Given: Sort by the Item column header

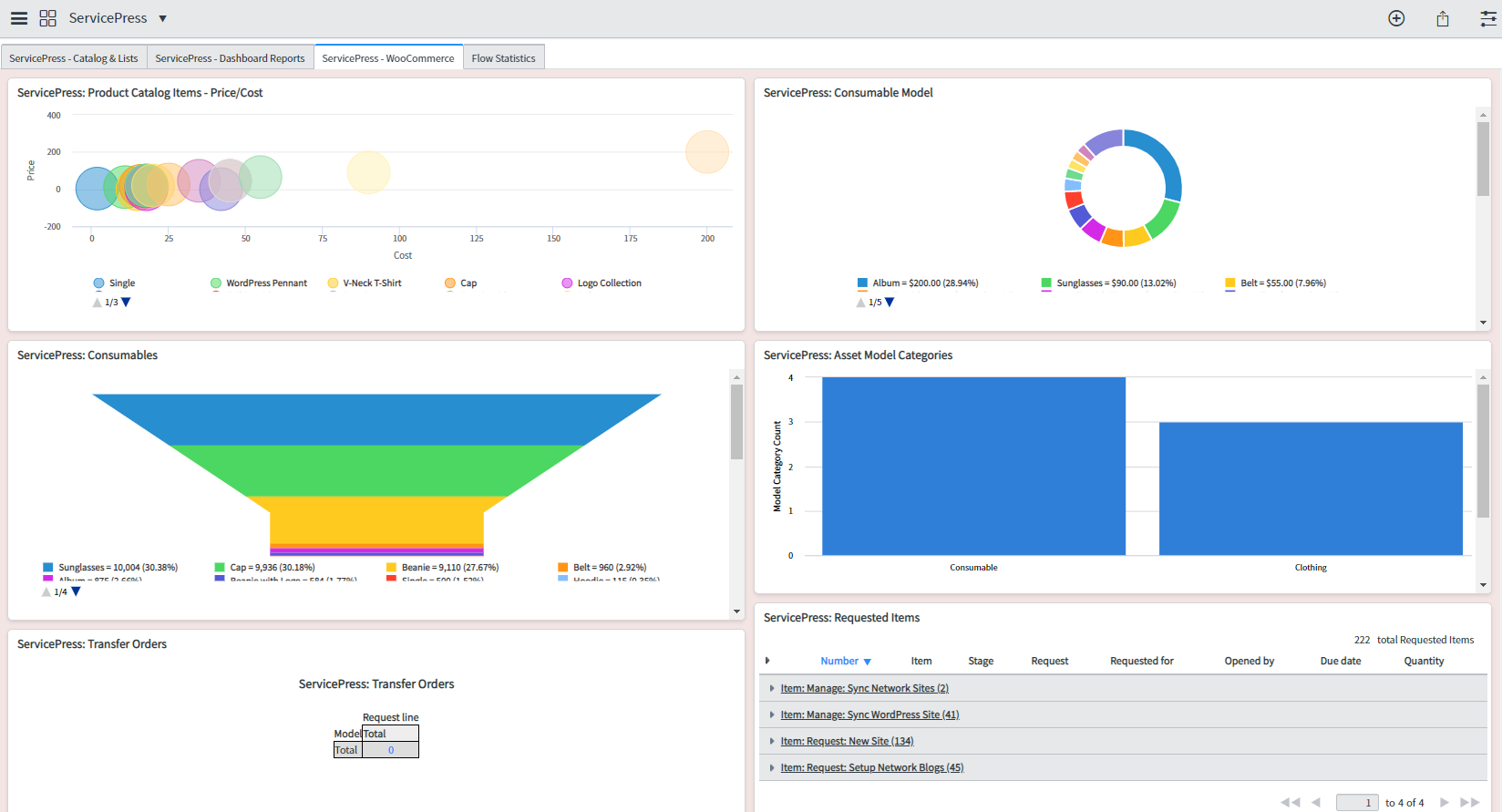Looking at the screenshot, I should (921, 662).
